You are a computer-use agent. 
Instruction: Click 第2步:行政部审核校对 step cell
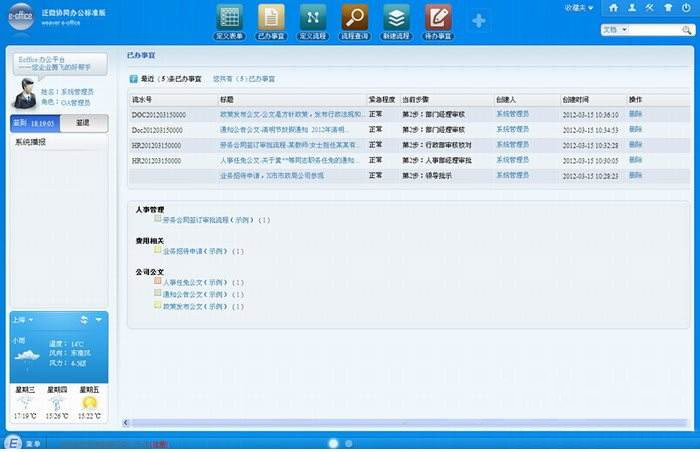pyautogui.click(x=437, y=145)
